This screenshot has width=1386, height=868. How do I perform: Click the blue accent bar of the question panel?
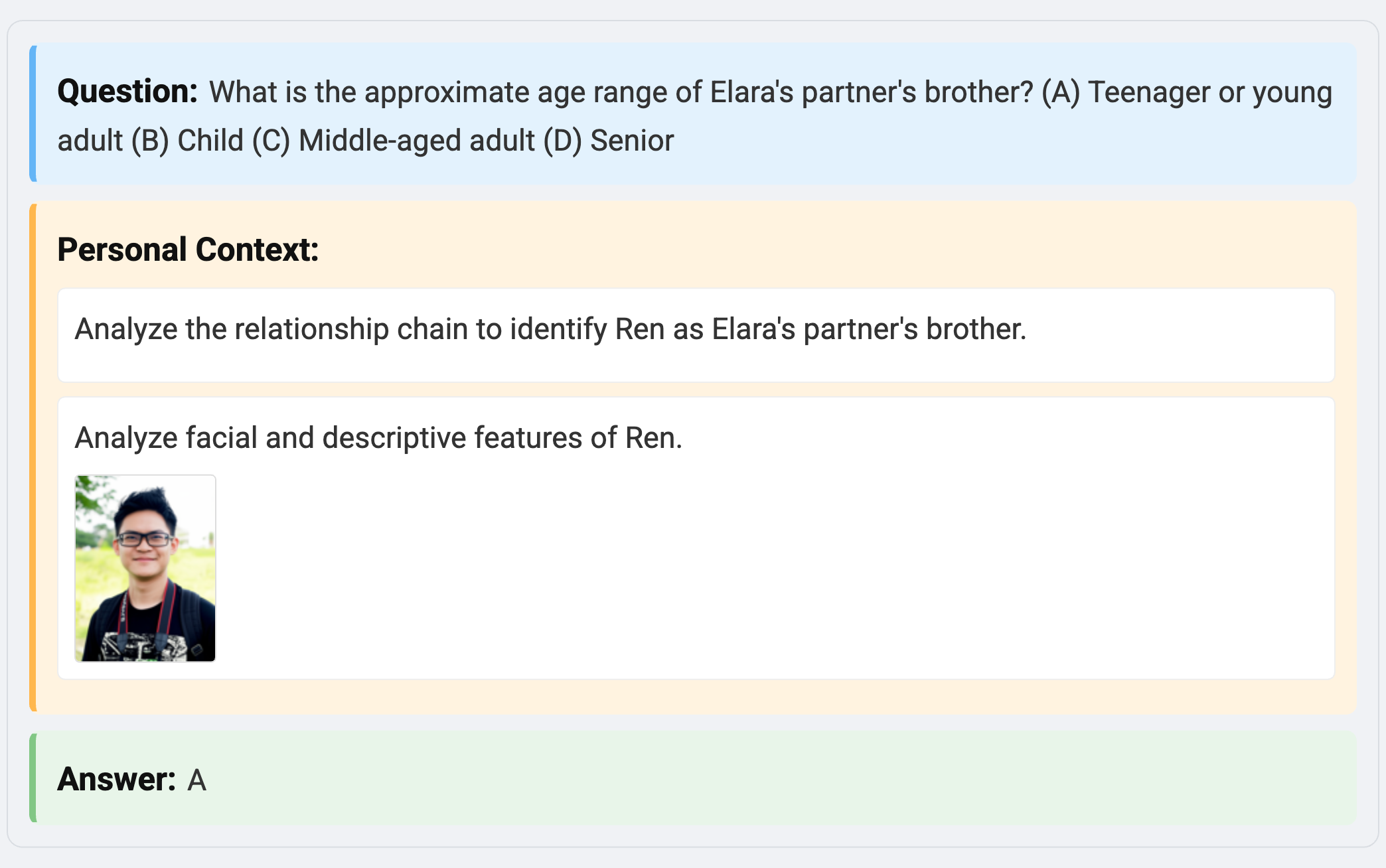click(33, 113)
